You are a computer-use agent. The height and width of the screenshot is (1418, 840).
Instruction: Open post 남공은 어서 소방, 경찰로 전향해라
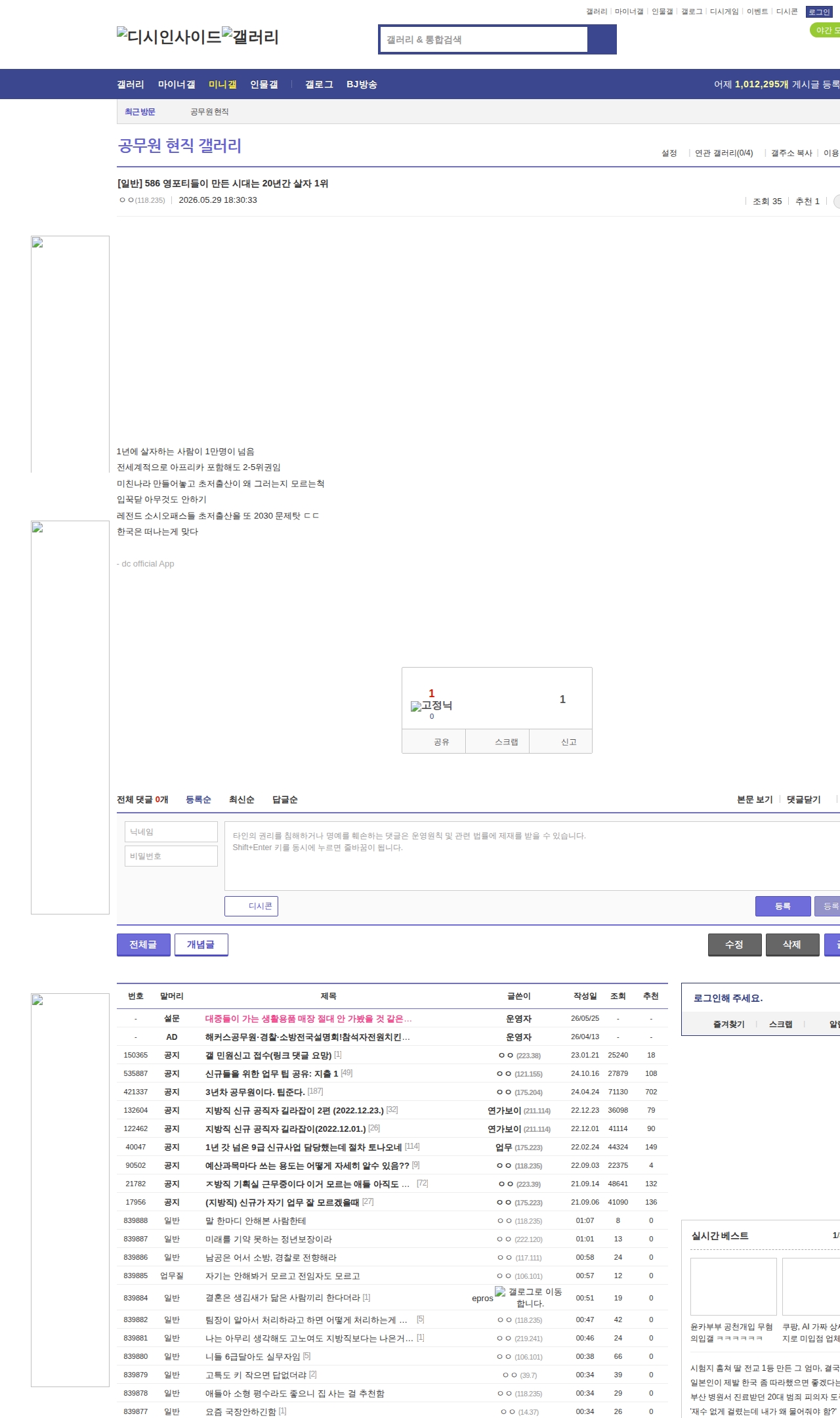271,1258
